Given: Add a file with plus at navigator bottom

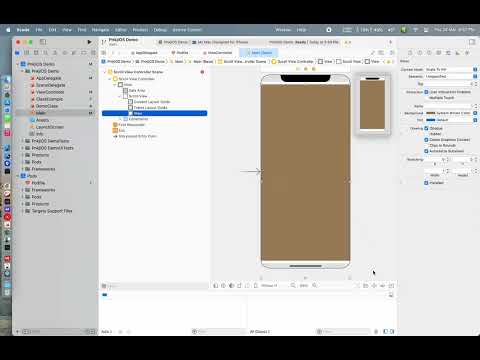Looking at the screenshot, I should [18, 332].
